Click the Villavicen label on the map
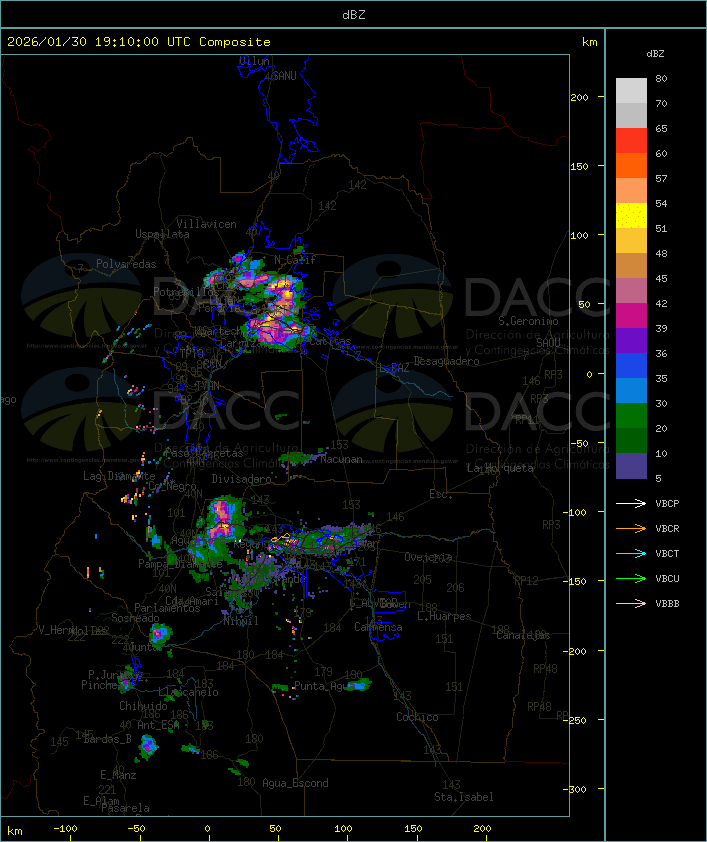 point(206,224)
